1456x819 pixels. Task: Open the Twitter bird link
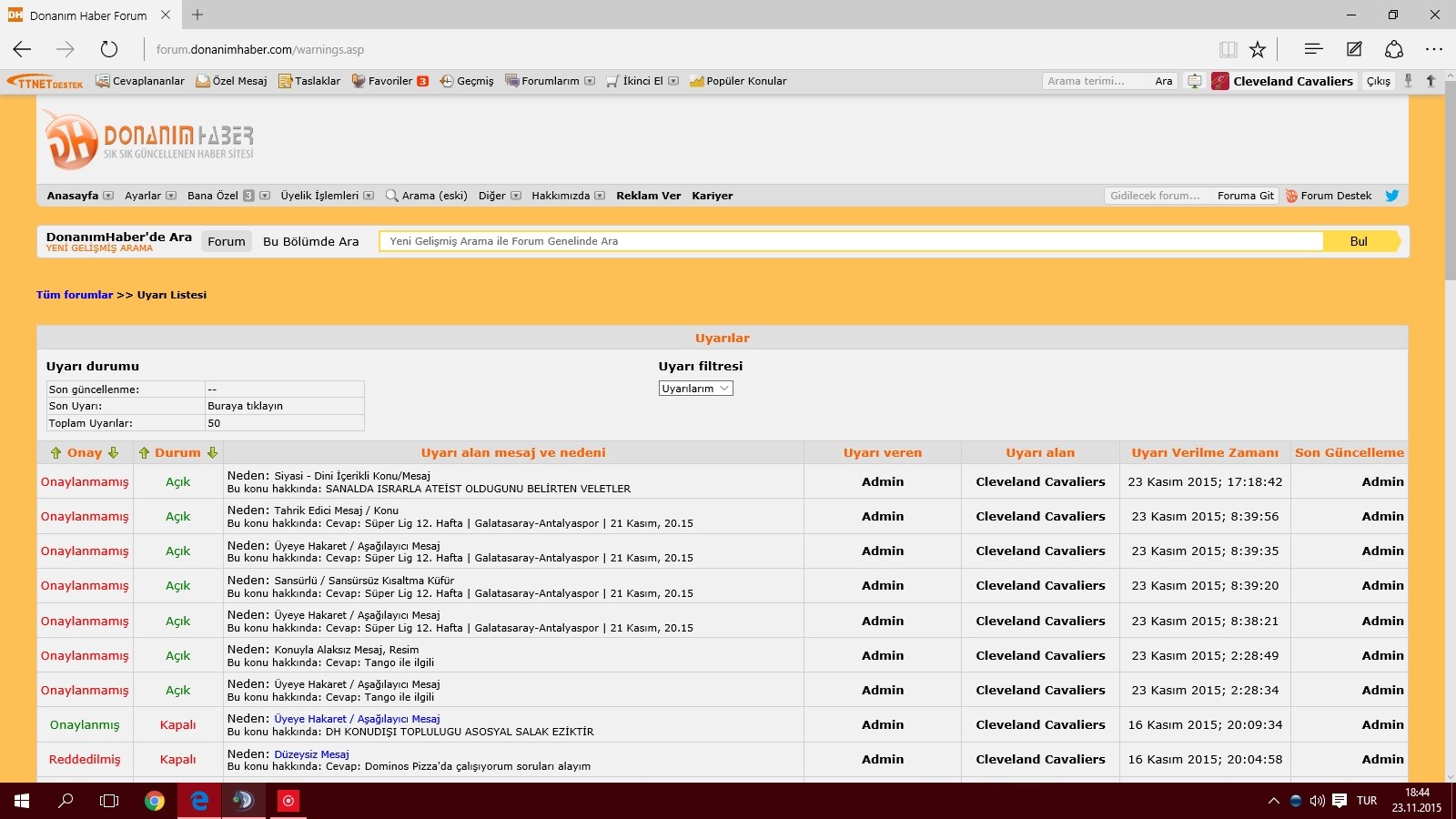coord(1391,196)
